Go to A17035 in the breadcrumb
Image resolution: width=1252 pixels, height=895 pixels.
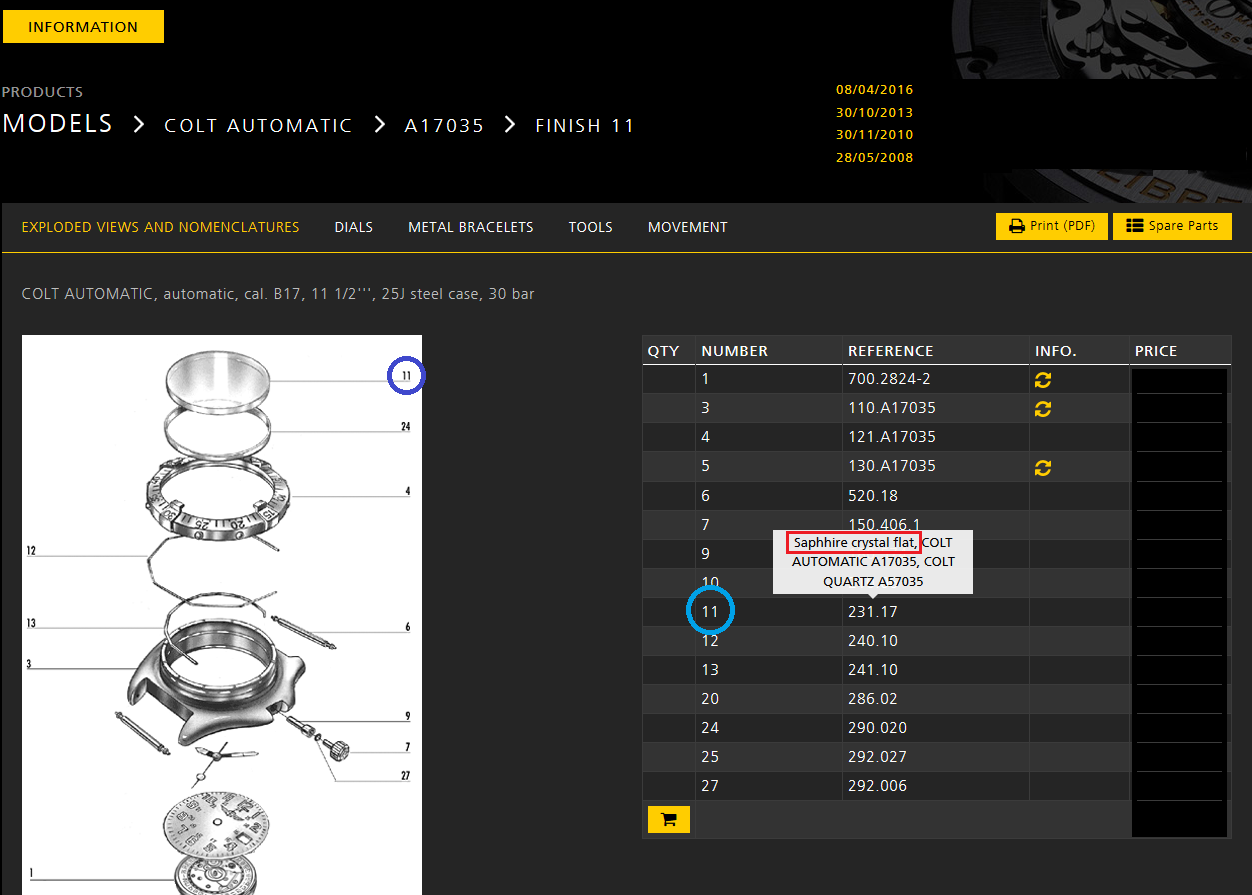(444, 126)
